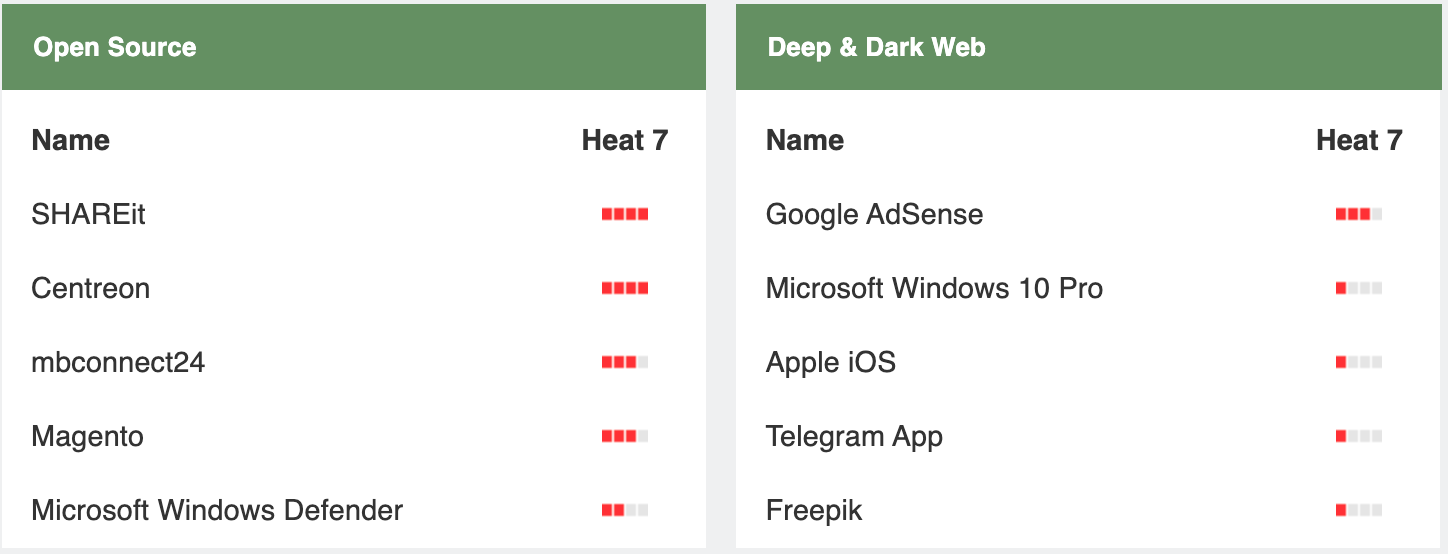This screenshot has height=554, width=1448.
Task: Click Microsoft Windows 10 Pro heat indicator
Action: [x=1359, y=288]
